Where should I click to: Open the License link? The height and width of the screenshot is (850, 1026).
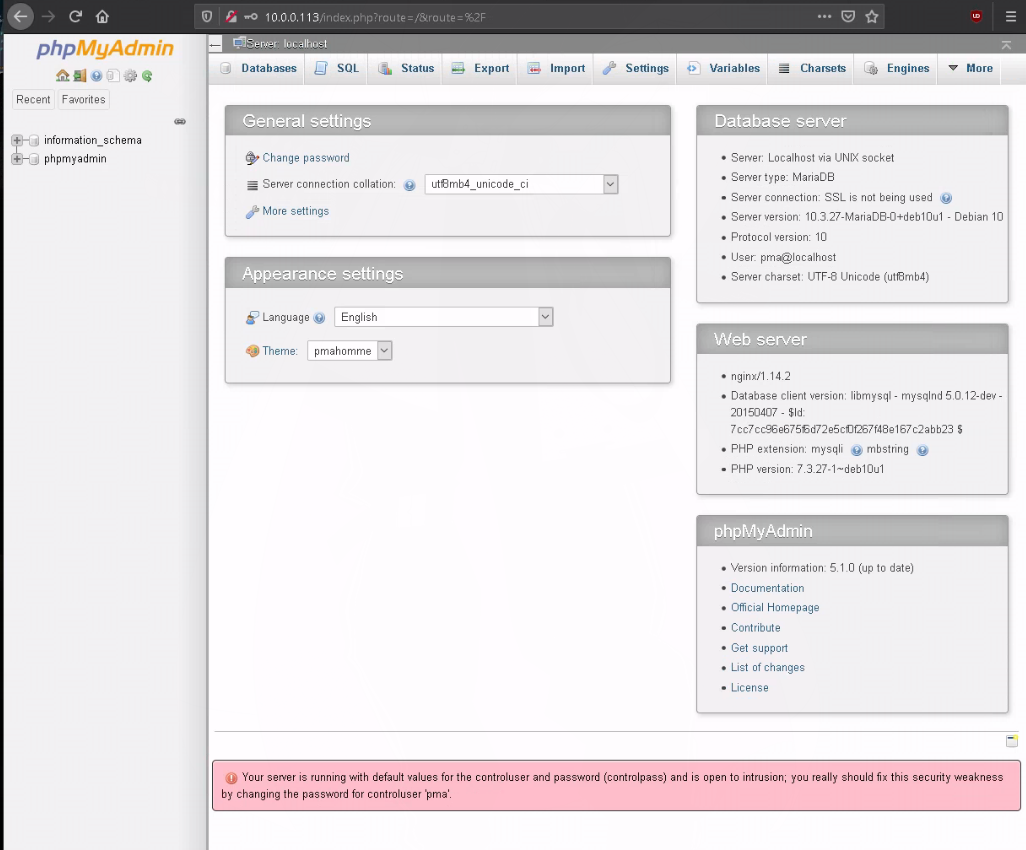pyautogui.click(x=749, y=688)
